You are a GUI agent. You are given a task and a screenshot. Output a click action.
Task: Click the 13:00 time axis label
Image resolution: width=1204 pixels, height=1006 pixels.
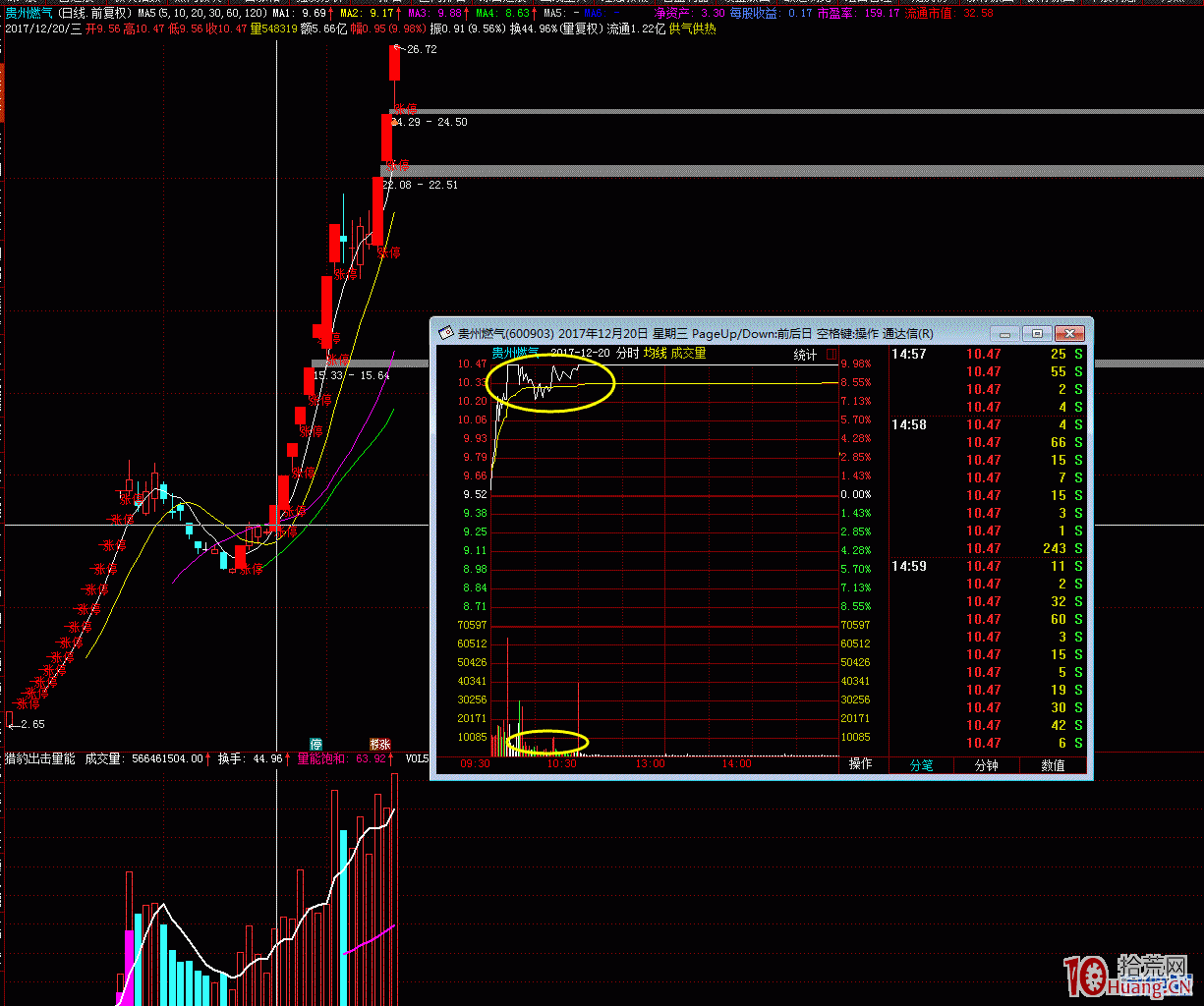[x=650, y=763]
